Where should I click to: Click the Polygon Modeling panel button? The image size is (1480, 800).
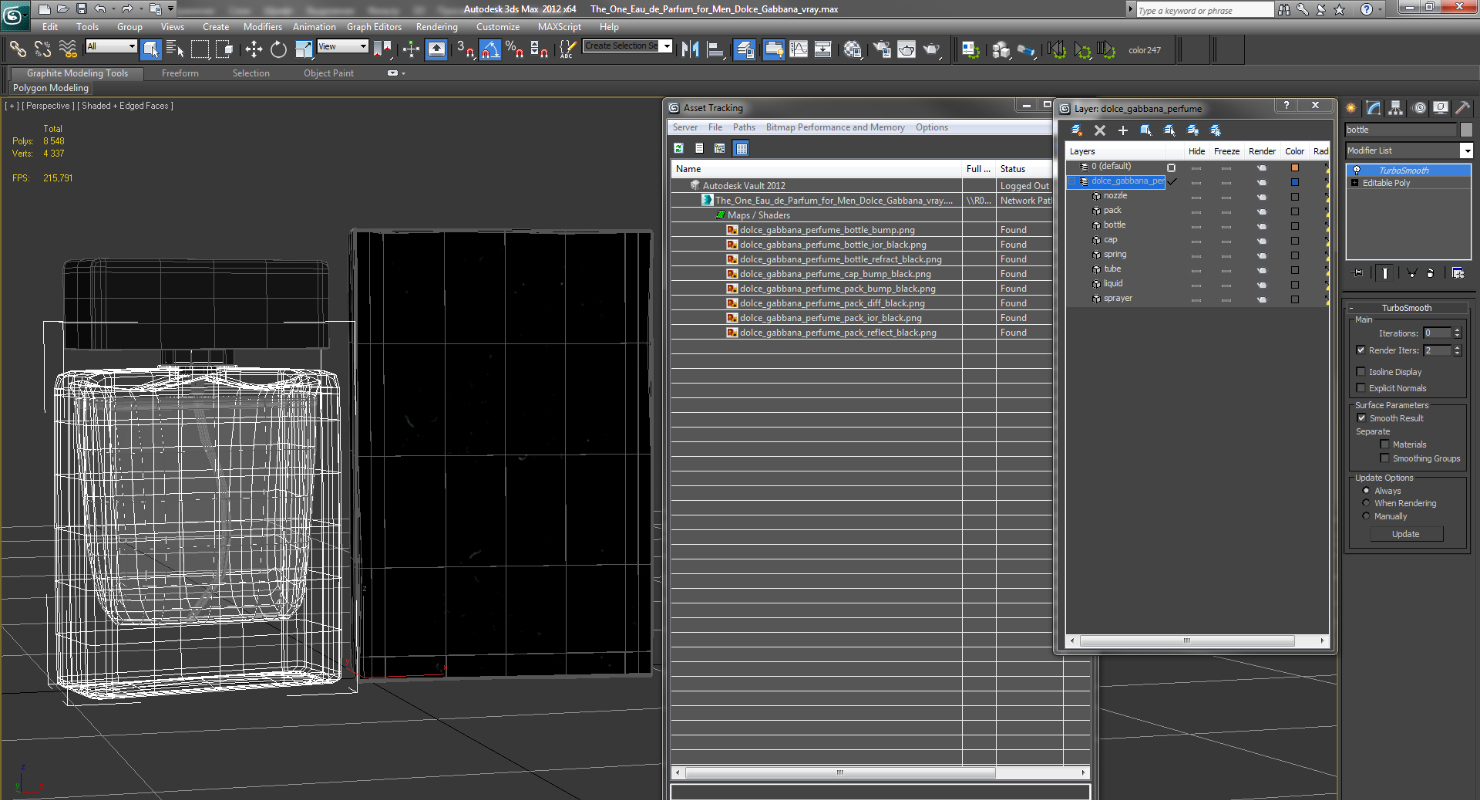click(x=51, y=88)
